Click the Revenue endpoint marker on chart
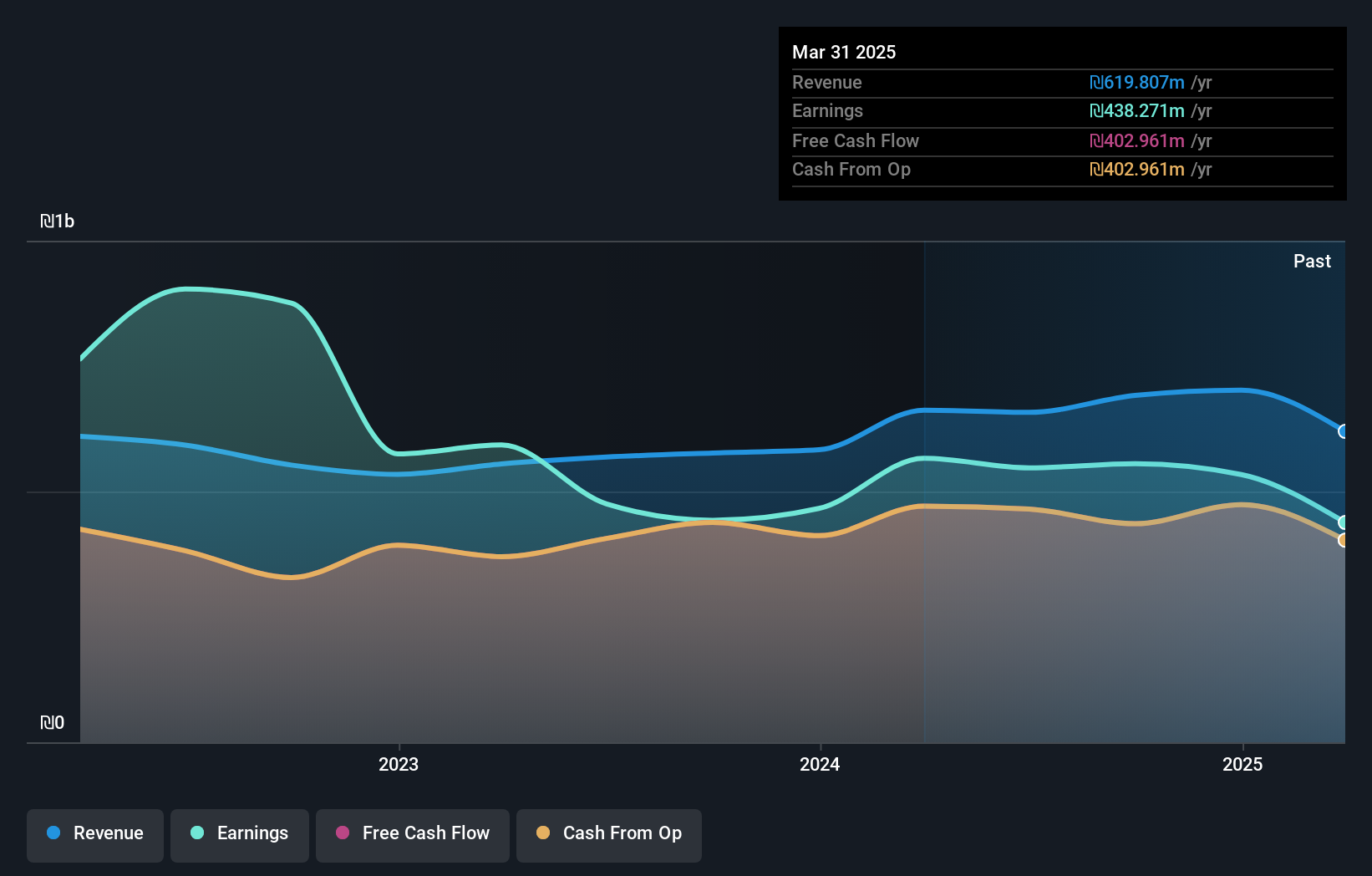The width and height of the screenshot is (1372, 876). pos(1343,431)
